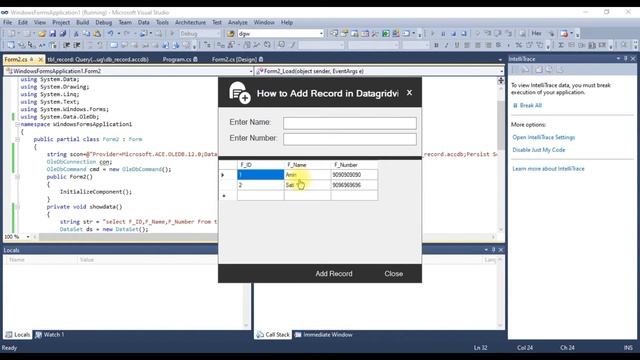Click the Cut scissors icon
The width and height of the screenshot is (640, 360).
click(x=76, y=33)
